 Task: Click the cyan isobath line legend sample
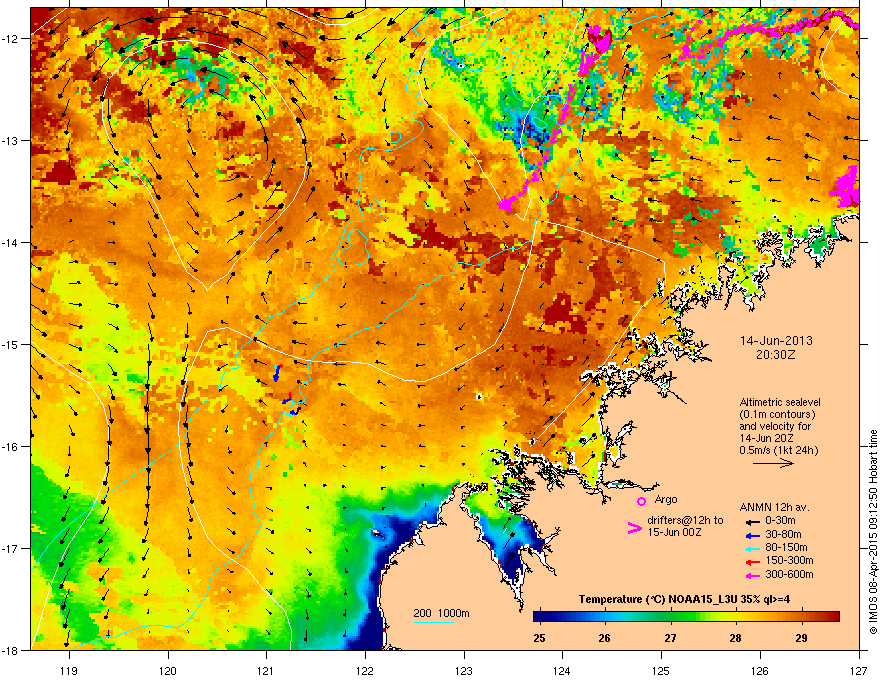click(433, 623)
